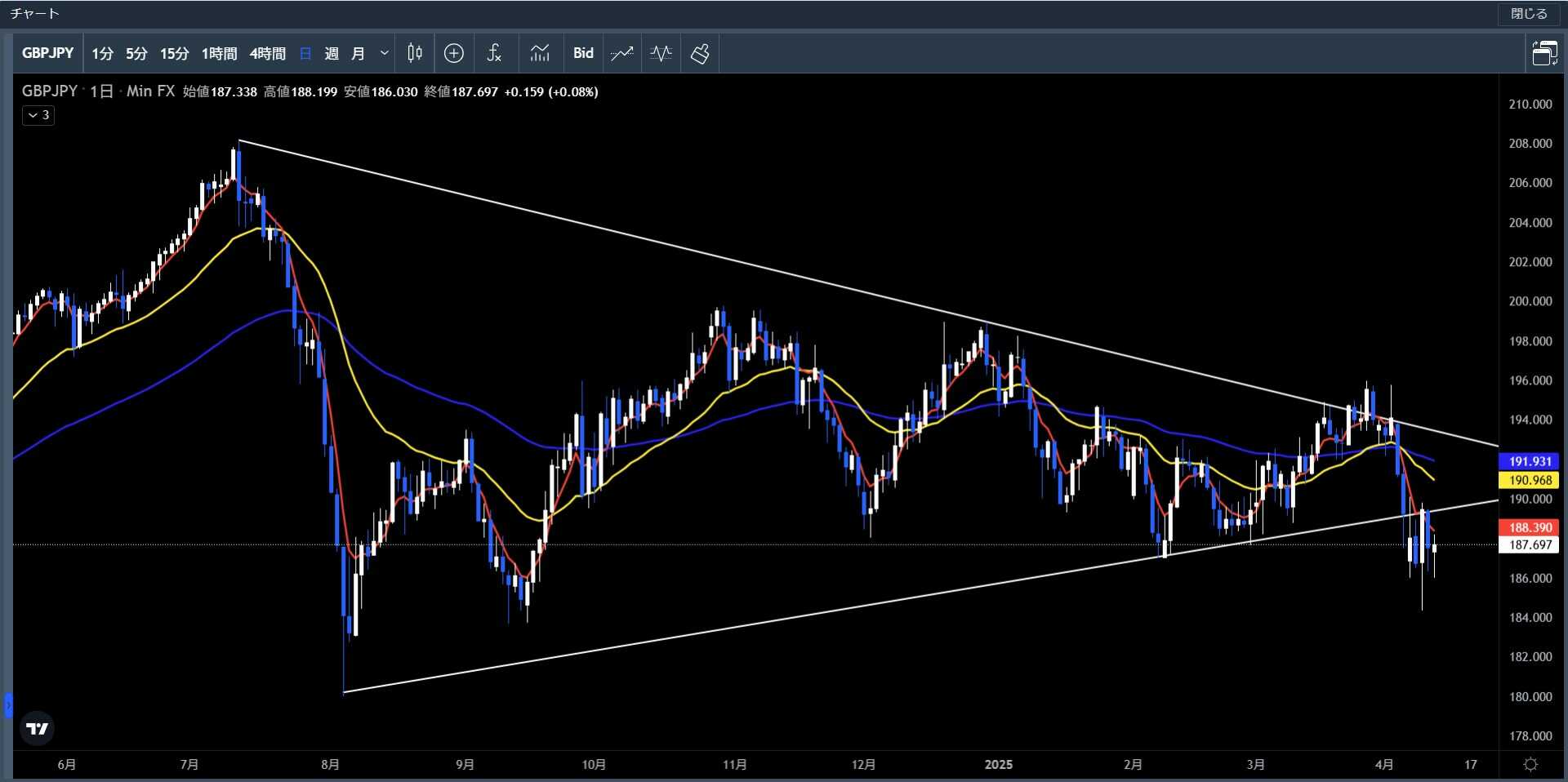Image resolution: width=1568 pixels, height=782 pixels.
Task: Click the yellow 190.968 price label
Action: (1529, 480)
